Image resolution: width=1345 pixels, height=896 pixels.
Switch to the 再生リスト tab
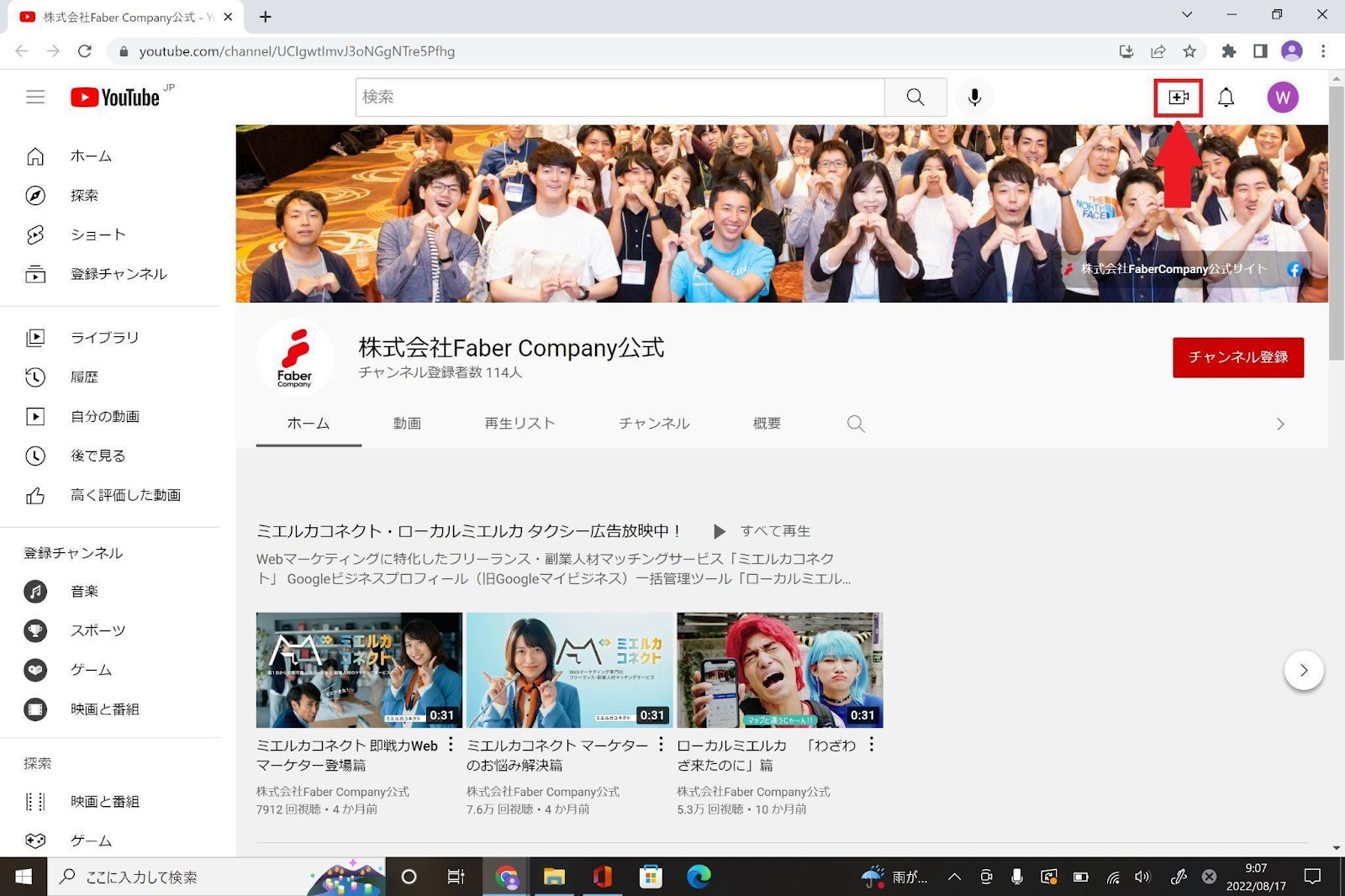point(520,424)
